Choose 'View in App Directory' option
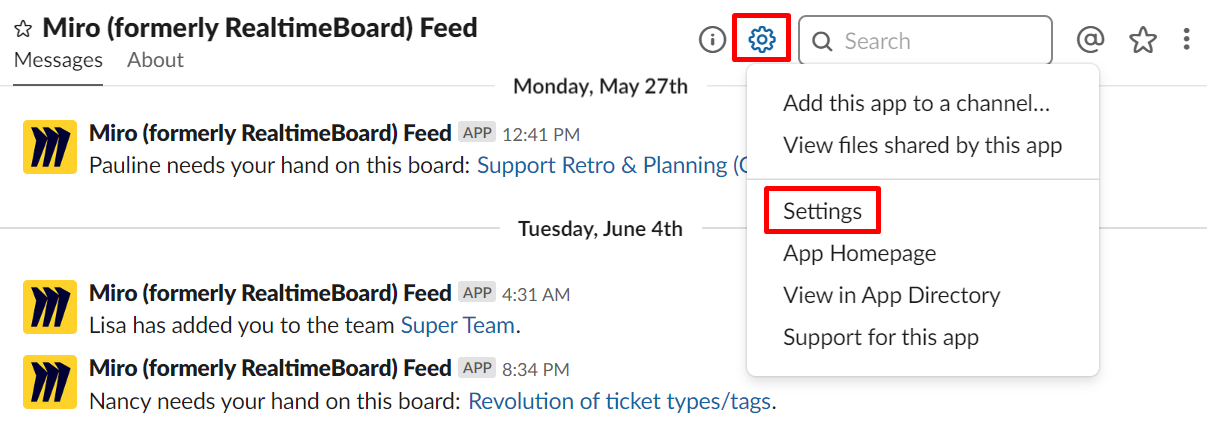This screenshot has height=433, width=1207. coord(891,295)
